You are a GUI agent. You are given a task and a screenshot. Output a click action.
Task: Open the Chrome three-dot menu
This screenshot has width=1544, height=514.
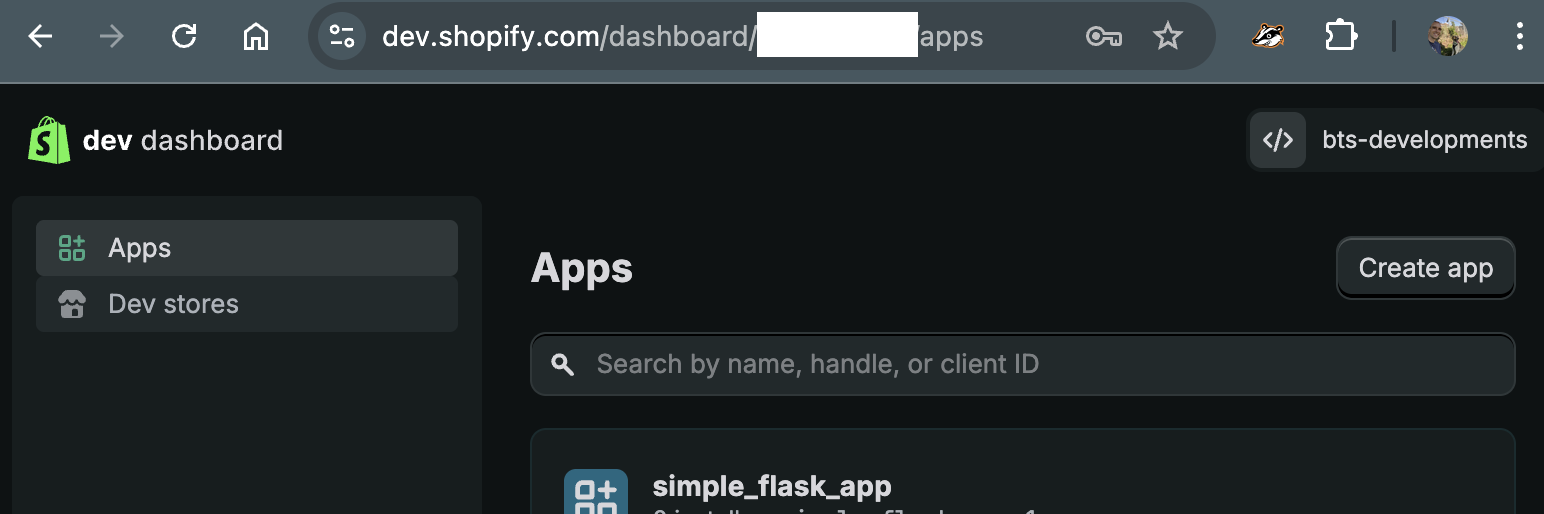pyautogui.click(x=1520, y=37)
